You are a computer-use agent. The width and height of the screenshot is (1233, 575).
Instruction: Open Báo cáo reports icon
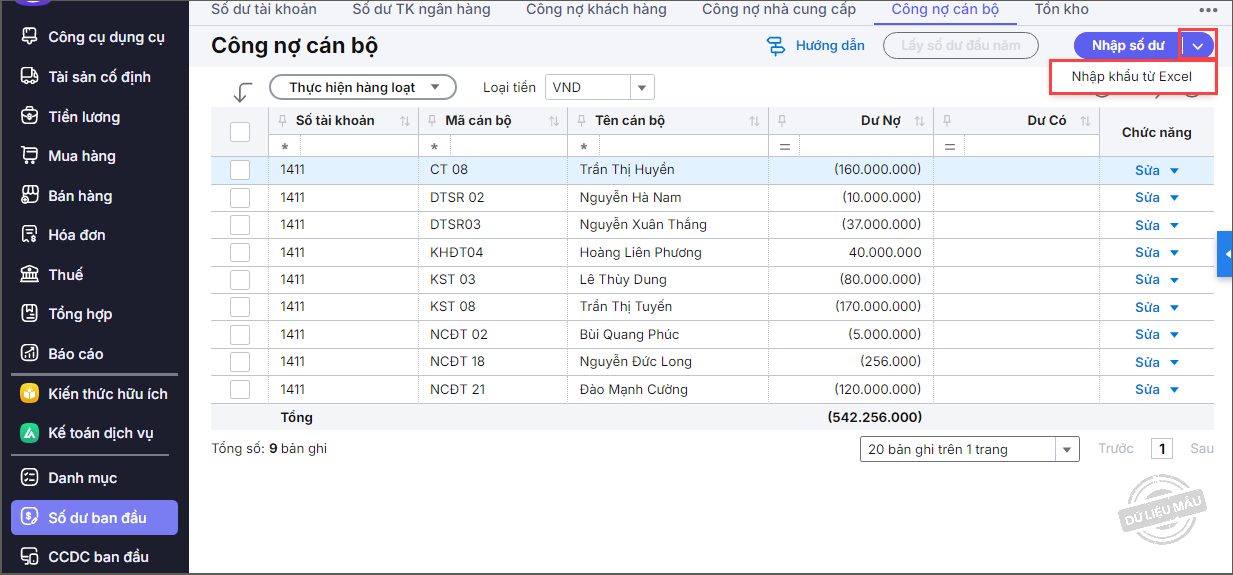(30, 354)
